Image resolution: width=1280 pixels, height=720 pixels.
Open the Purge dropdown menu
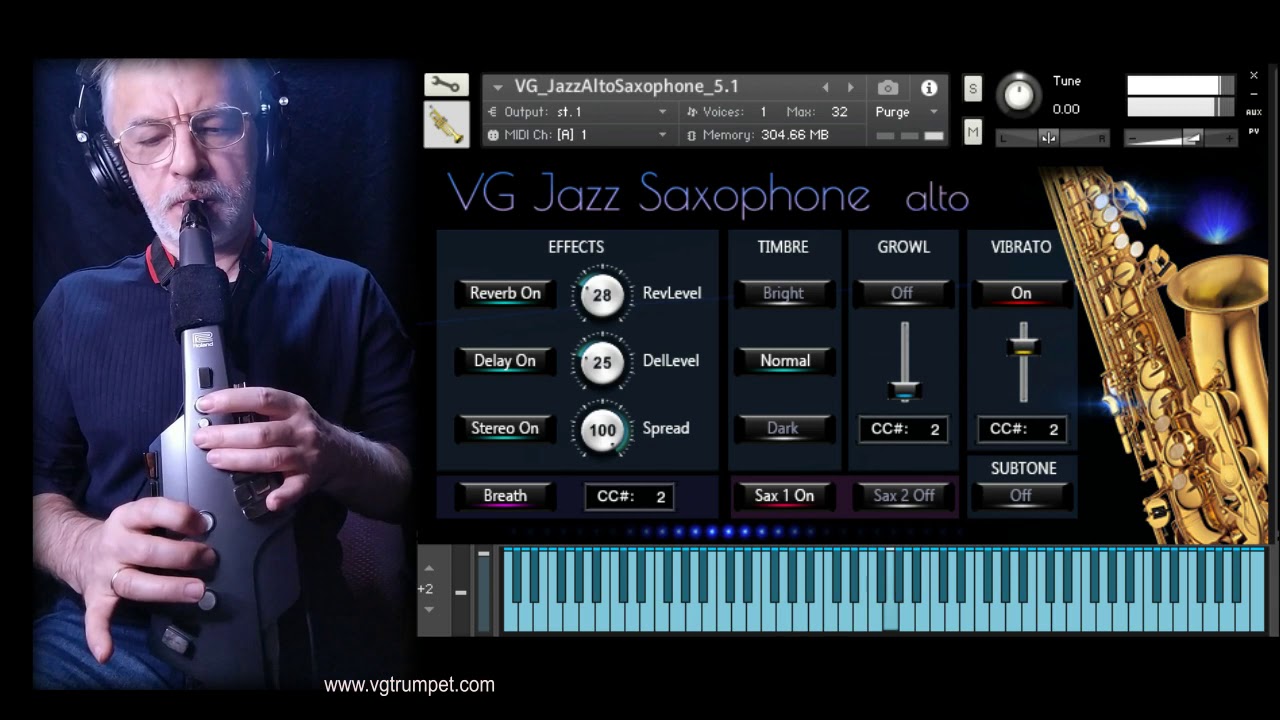click(x=907, y=112)
